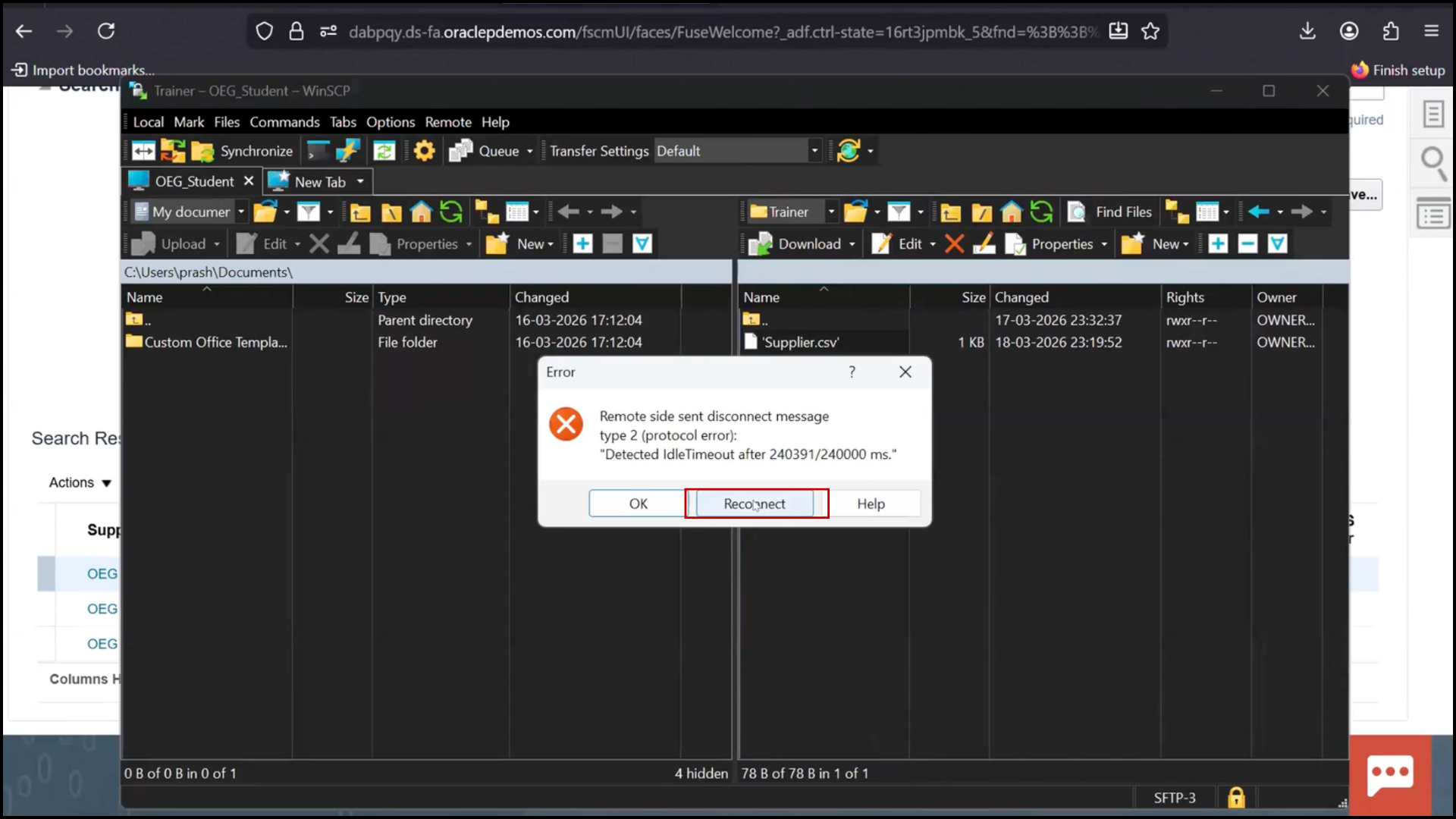This screenshot has height=819, width=1456.
Task: Toggle Firefox tracking protection shield
Action: (264, 31)
